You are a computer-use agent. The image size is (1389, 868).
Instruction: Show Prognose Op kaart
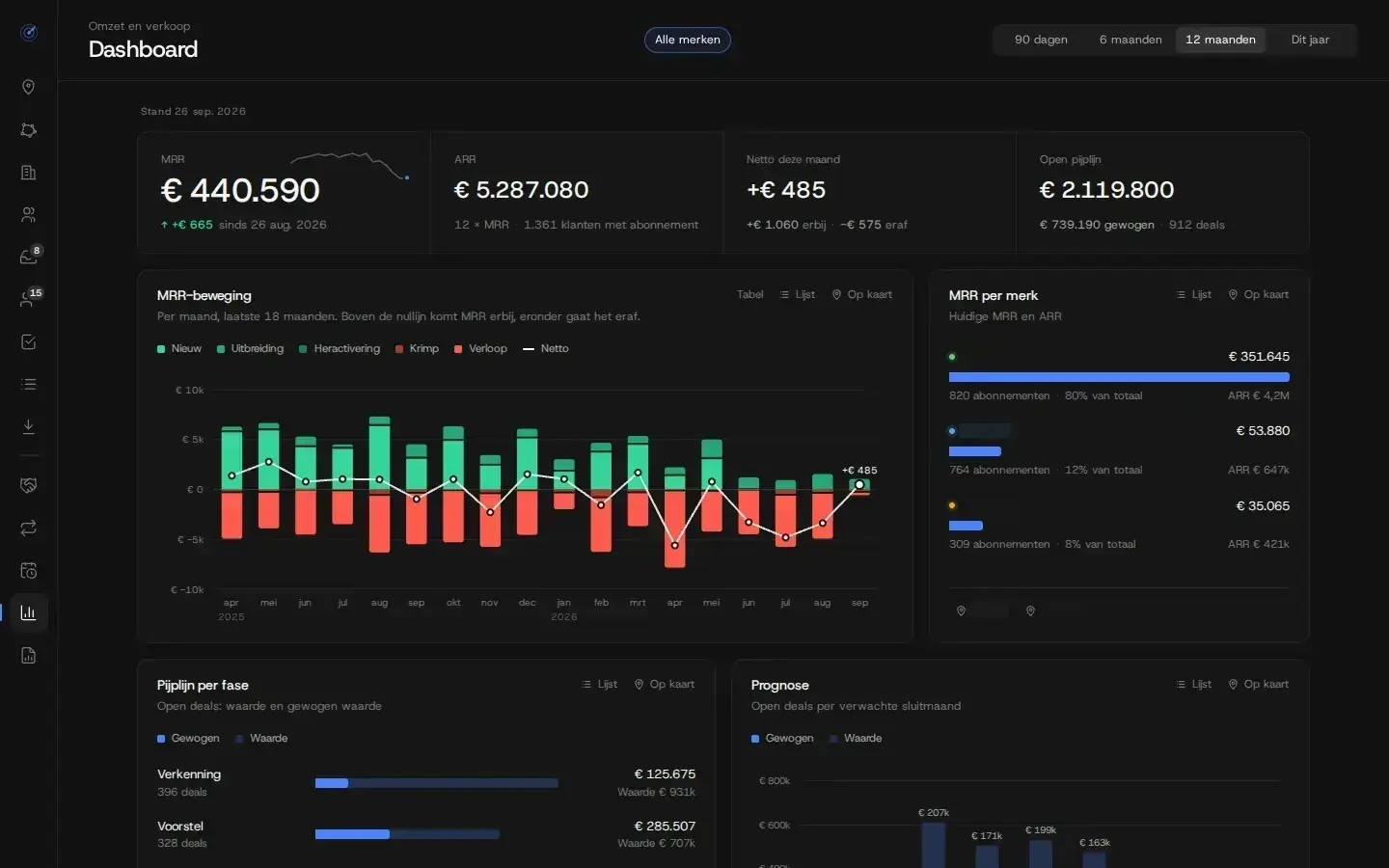1259,684
